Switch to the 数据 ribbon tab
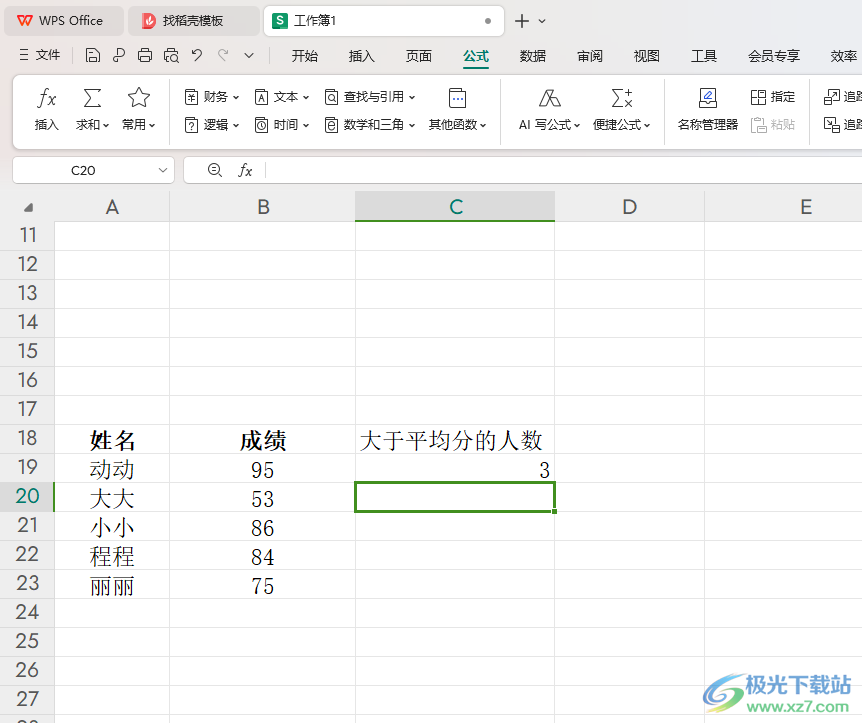This screenshot has height=723, width=862. pos(533,56)
